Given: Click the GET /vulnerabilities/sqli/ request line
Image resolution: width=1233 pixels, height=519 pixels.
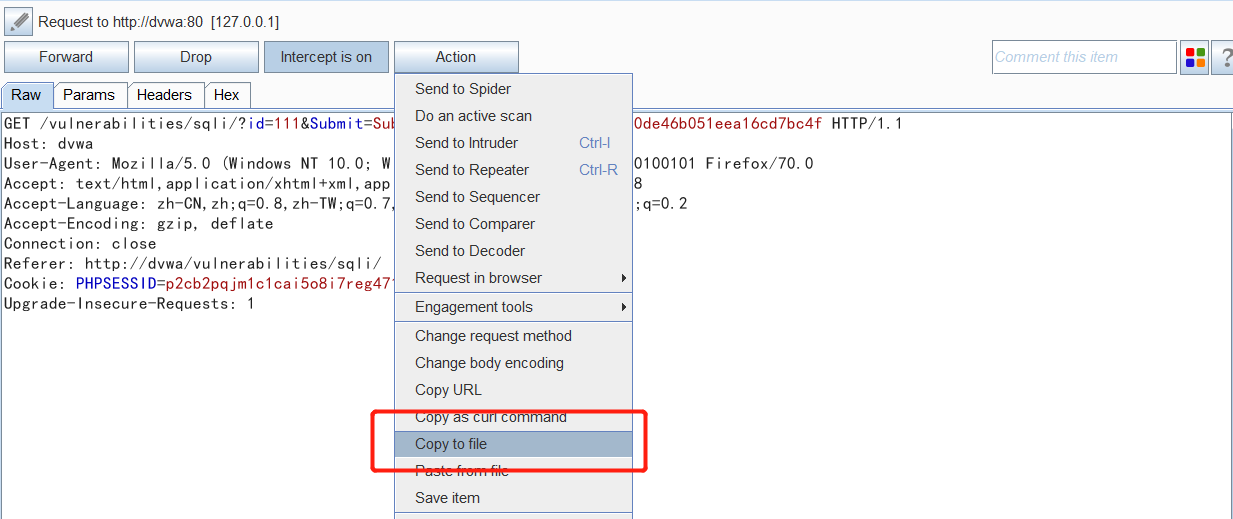Looking at the screenshot, I should coord(199,124).
